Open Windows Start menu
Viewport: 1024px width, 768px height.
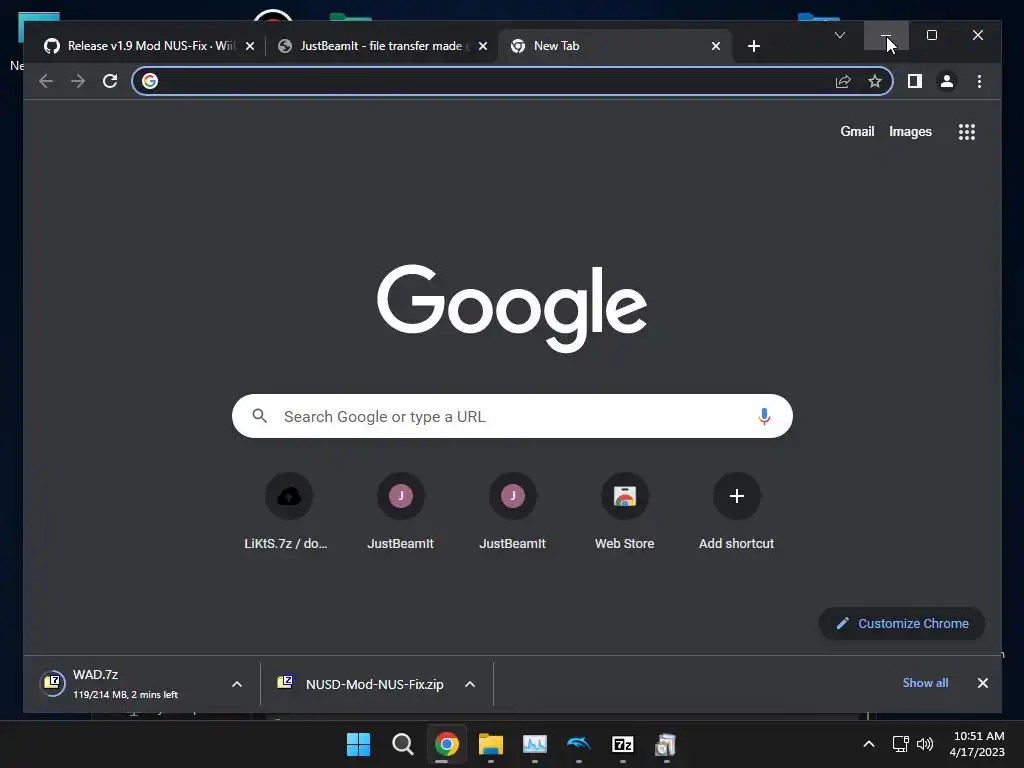click(x=358, y=744)
